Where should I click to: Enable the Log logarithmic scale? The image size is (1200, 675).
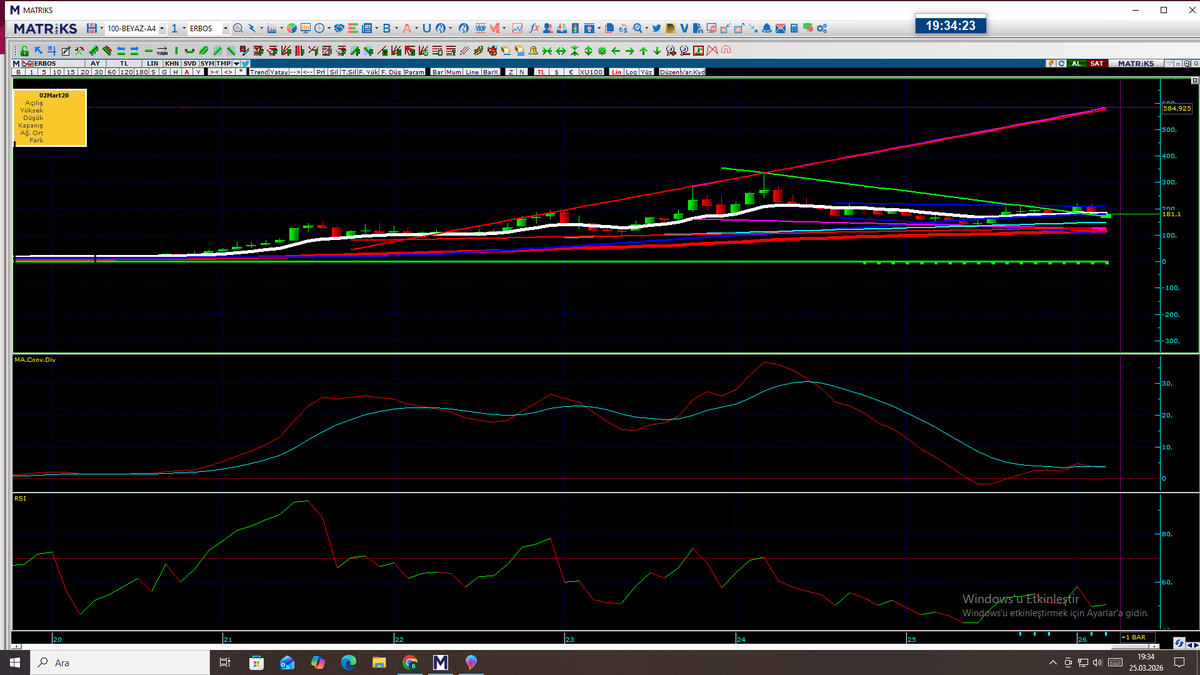click(631, 72)
